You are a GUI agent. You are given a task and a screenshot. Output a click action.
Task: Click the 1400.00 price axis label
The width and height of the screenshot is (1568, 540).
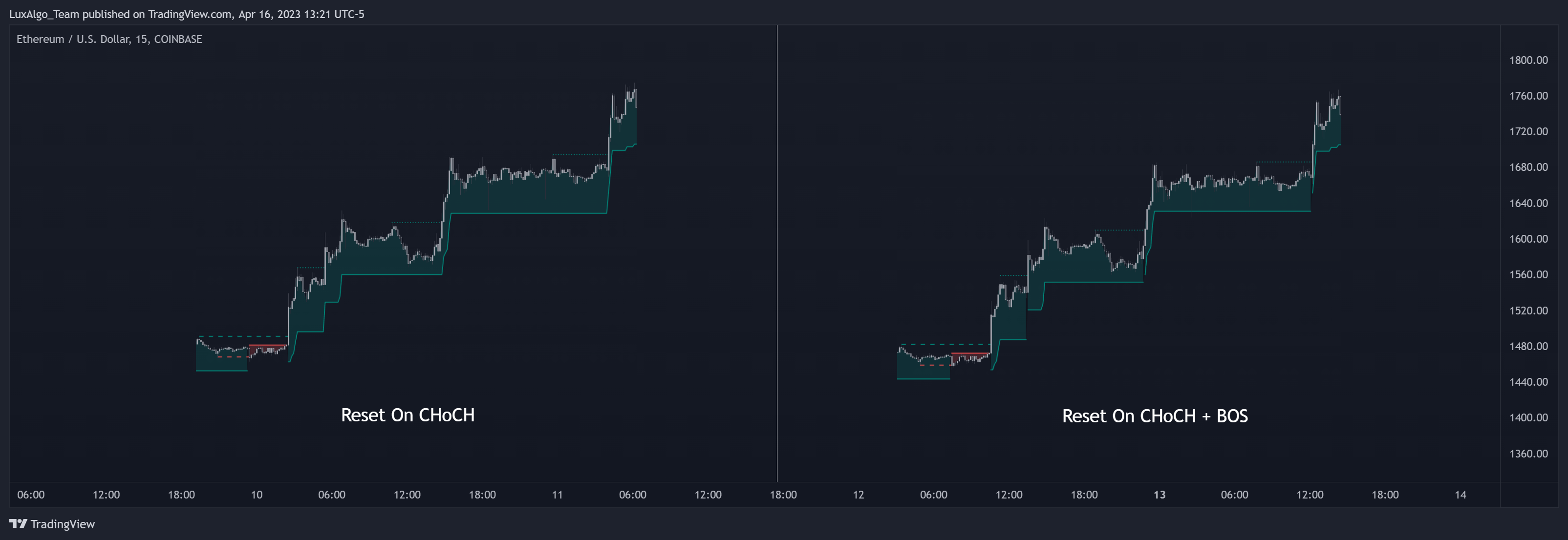click(x=1528, y=418)
